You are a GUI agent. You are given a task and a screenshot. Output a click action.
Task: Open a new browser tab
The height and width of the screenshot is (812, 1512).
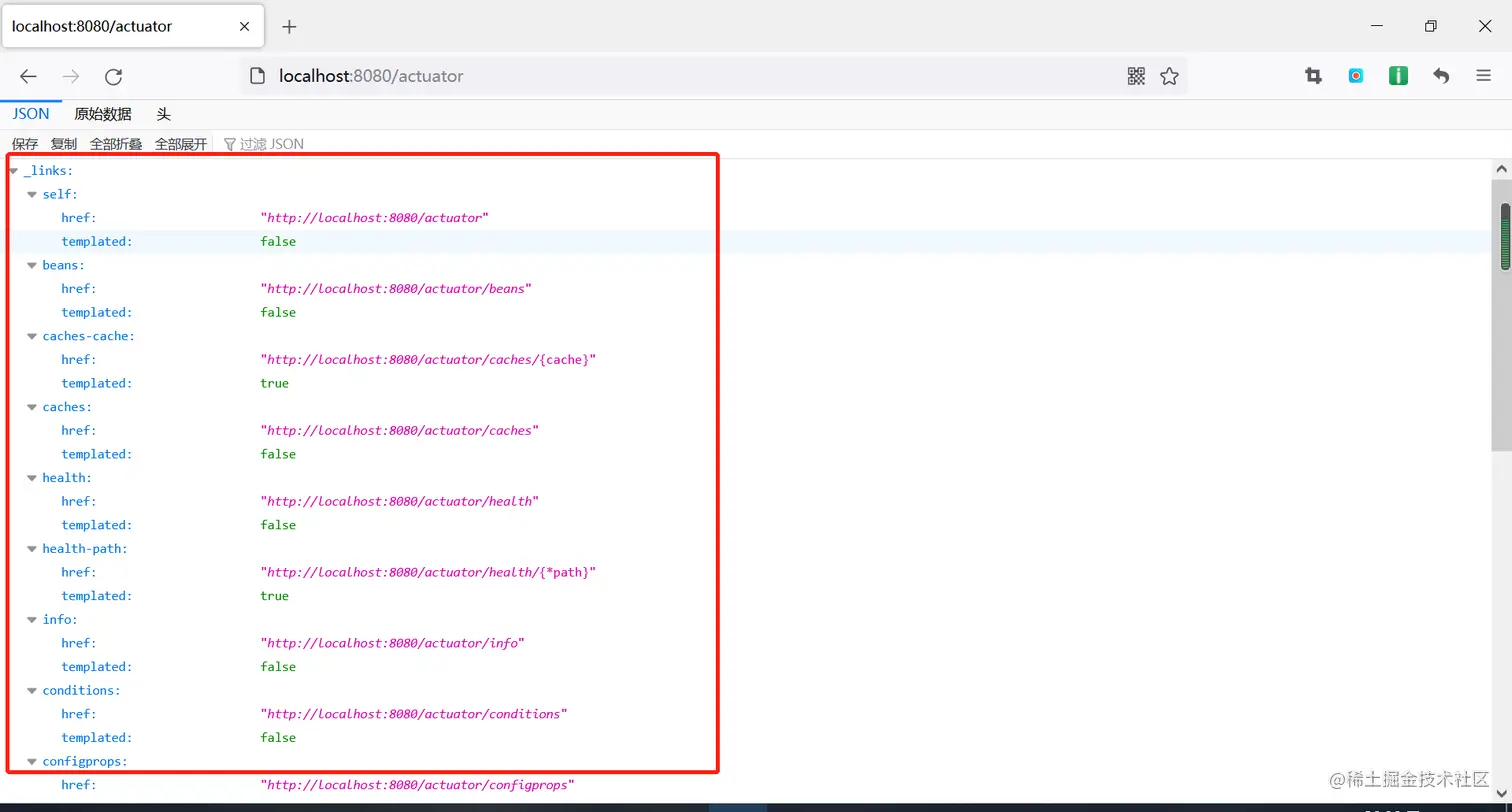click(289, 26)
